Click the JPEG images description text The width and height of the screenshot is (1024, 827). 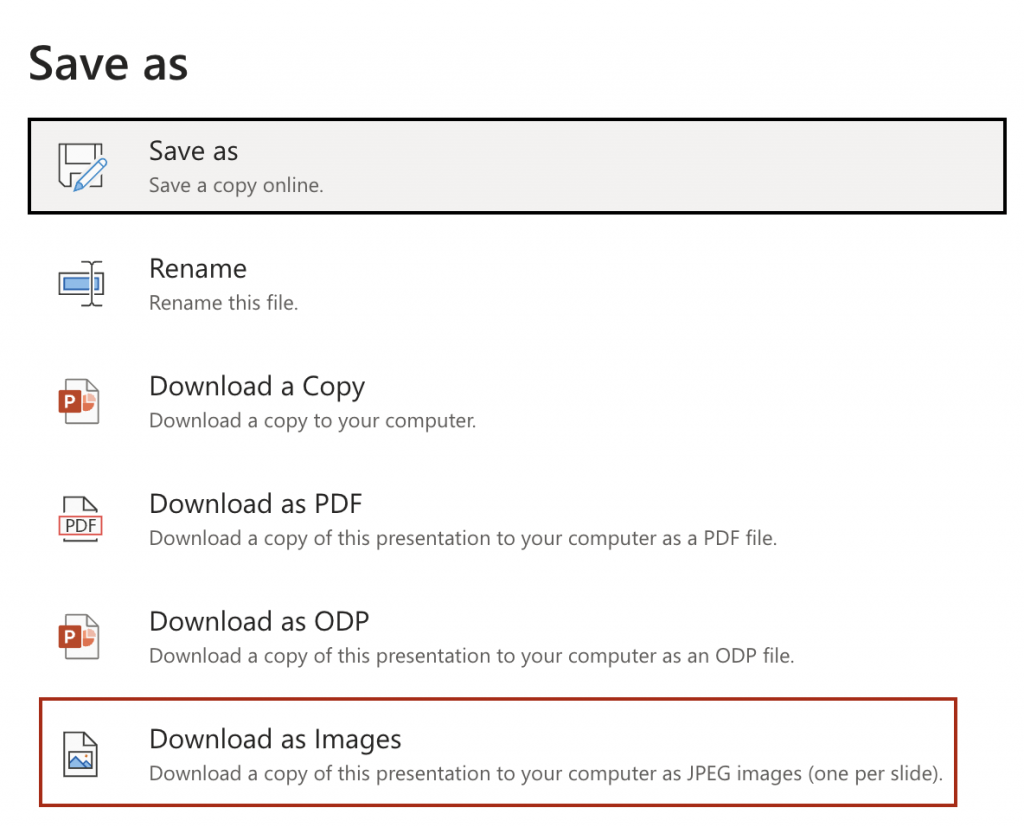(x=546, y=773)
